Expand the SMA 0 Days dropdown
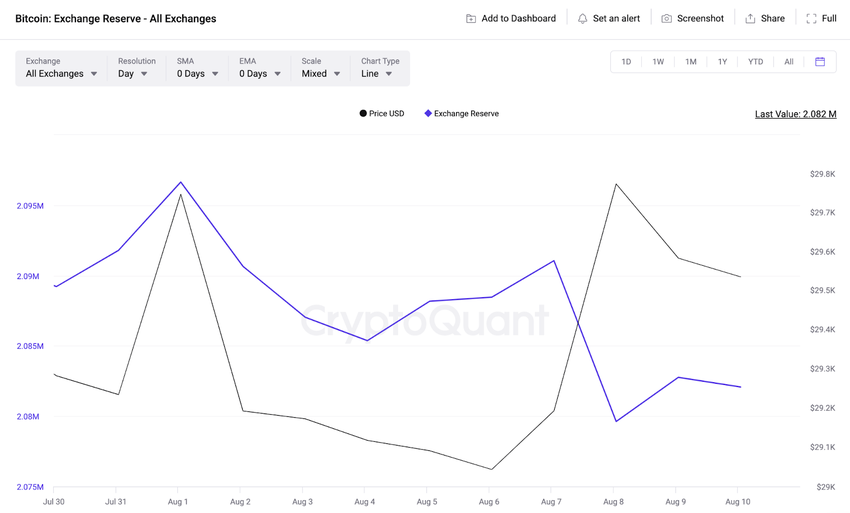The image size is (850, 513). click(197, 68)
